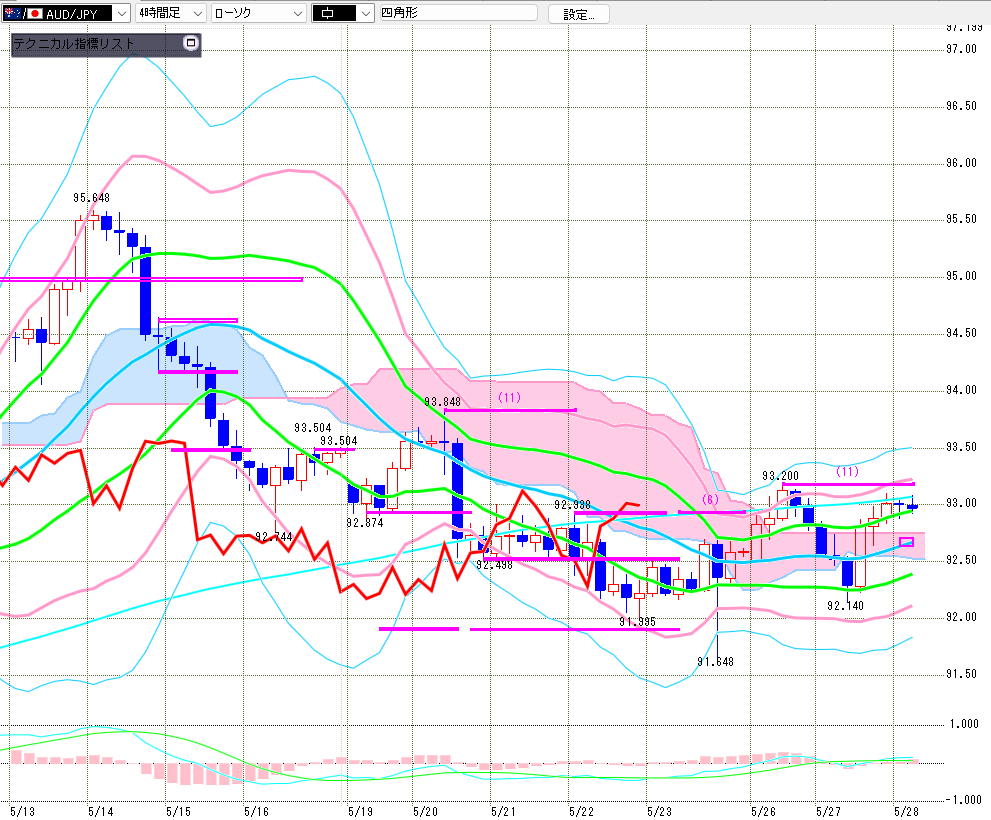Click the 92.938 price label
This screenshot has width=991, height=820.
[x=572, y=505]
